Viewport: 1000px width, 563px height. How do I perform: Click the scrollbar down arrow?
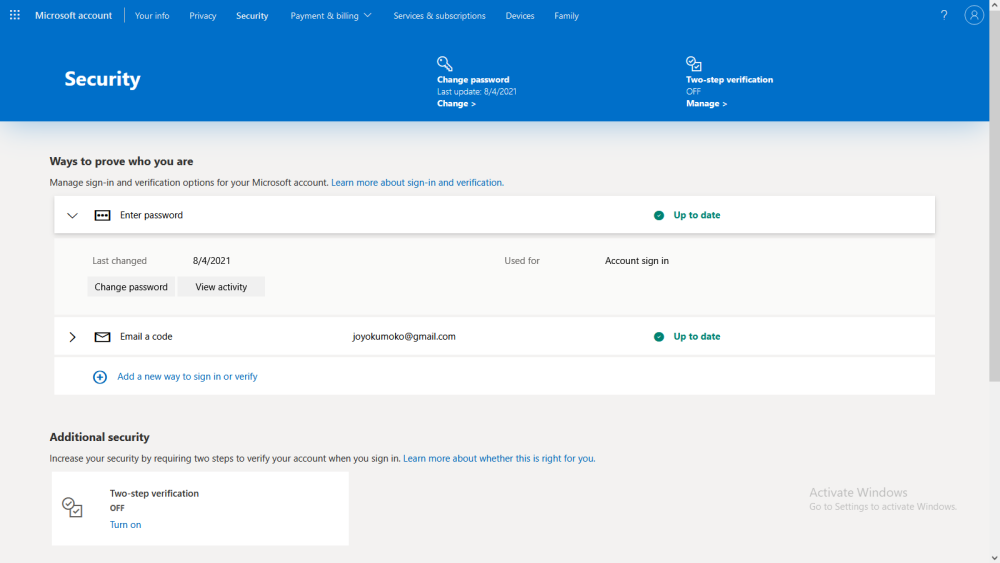(x=994, y=558)
